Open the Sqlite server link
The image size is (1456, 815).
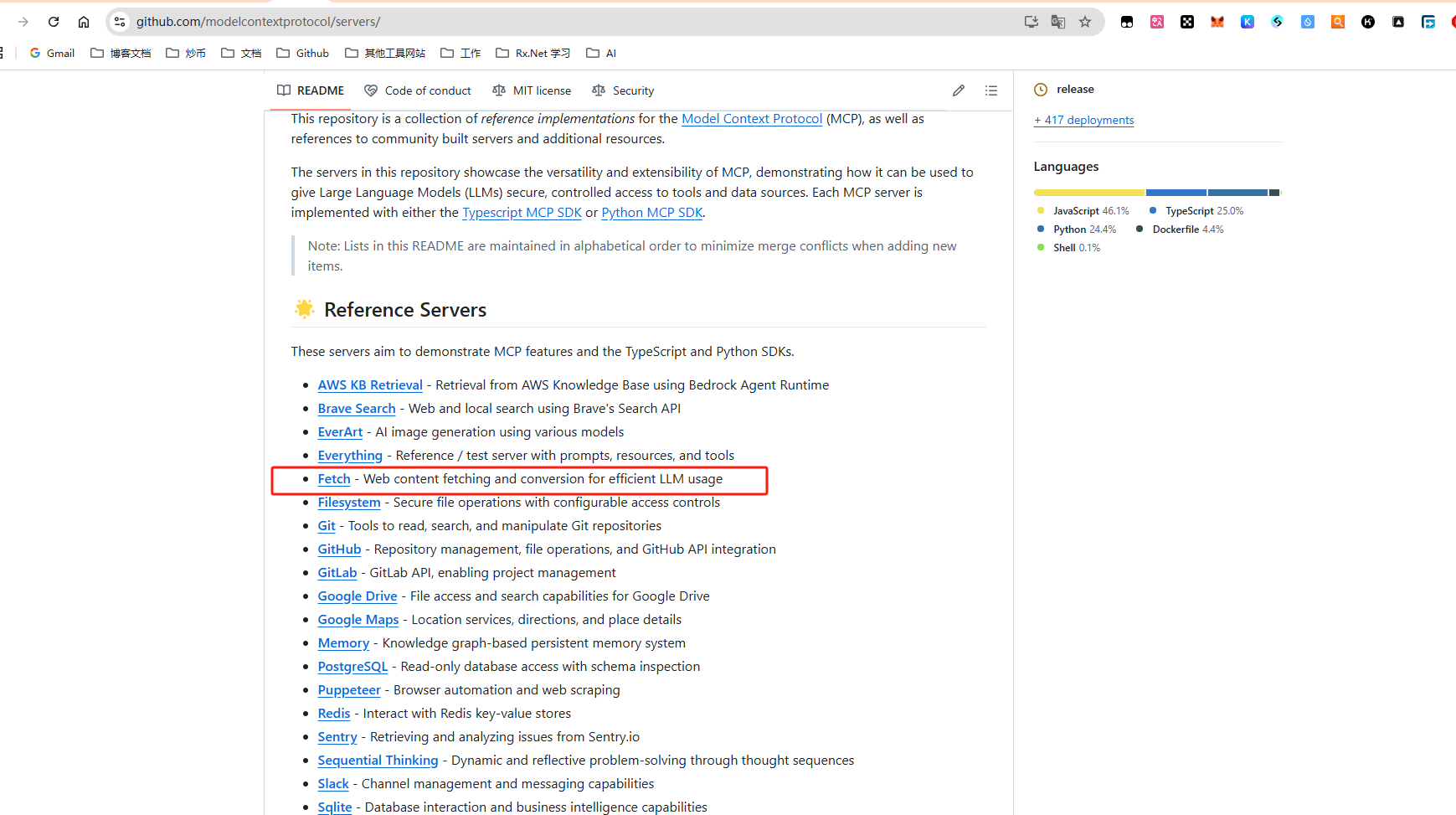tap(335, 807)
